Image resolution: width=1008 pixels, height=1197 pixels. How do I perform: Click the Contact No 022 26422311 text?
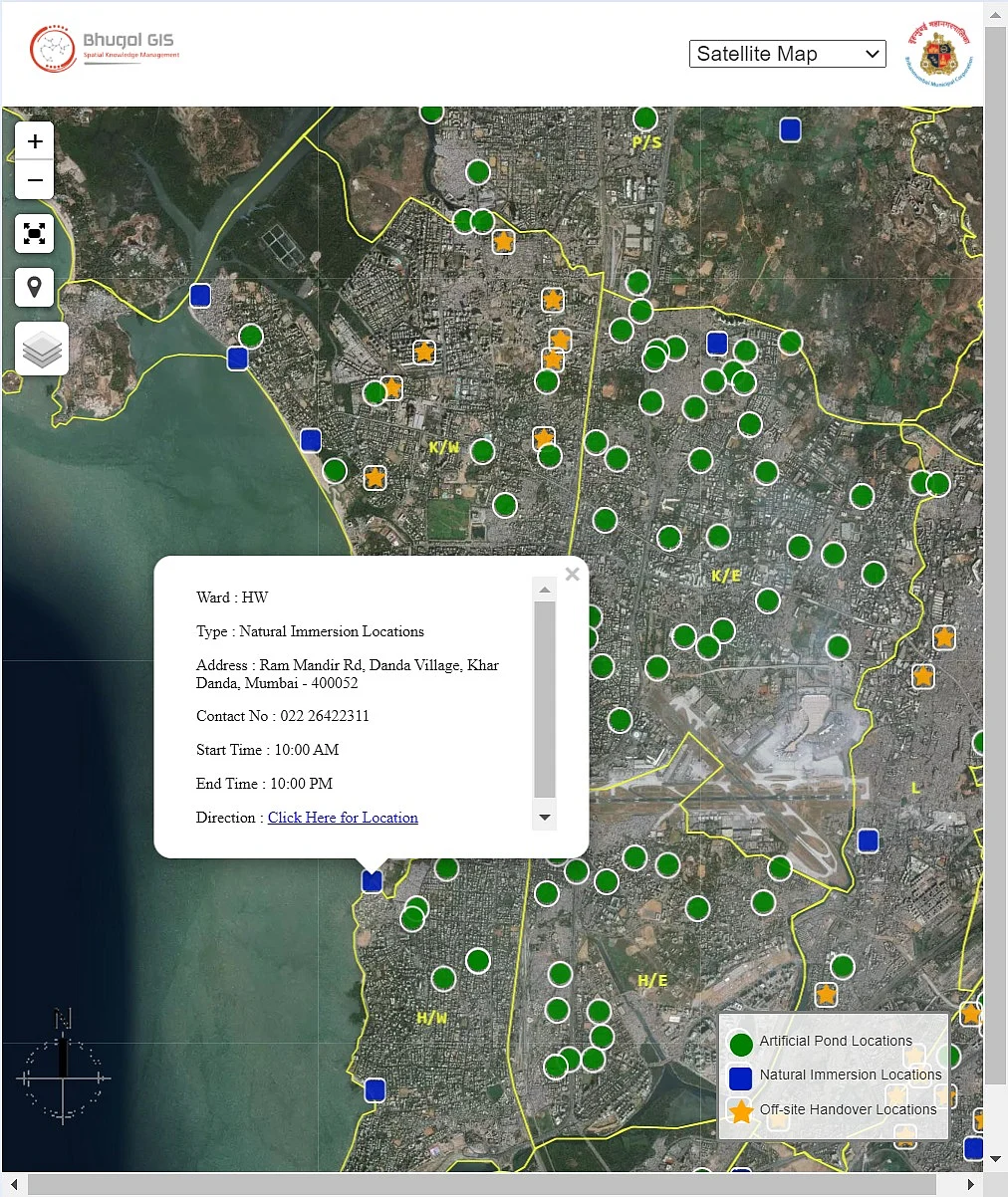[x=283, y=716]
